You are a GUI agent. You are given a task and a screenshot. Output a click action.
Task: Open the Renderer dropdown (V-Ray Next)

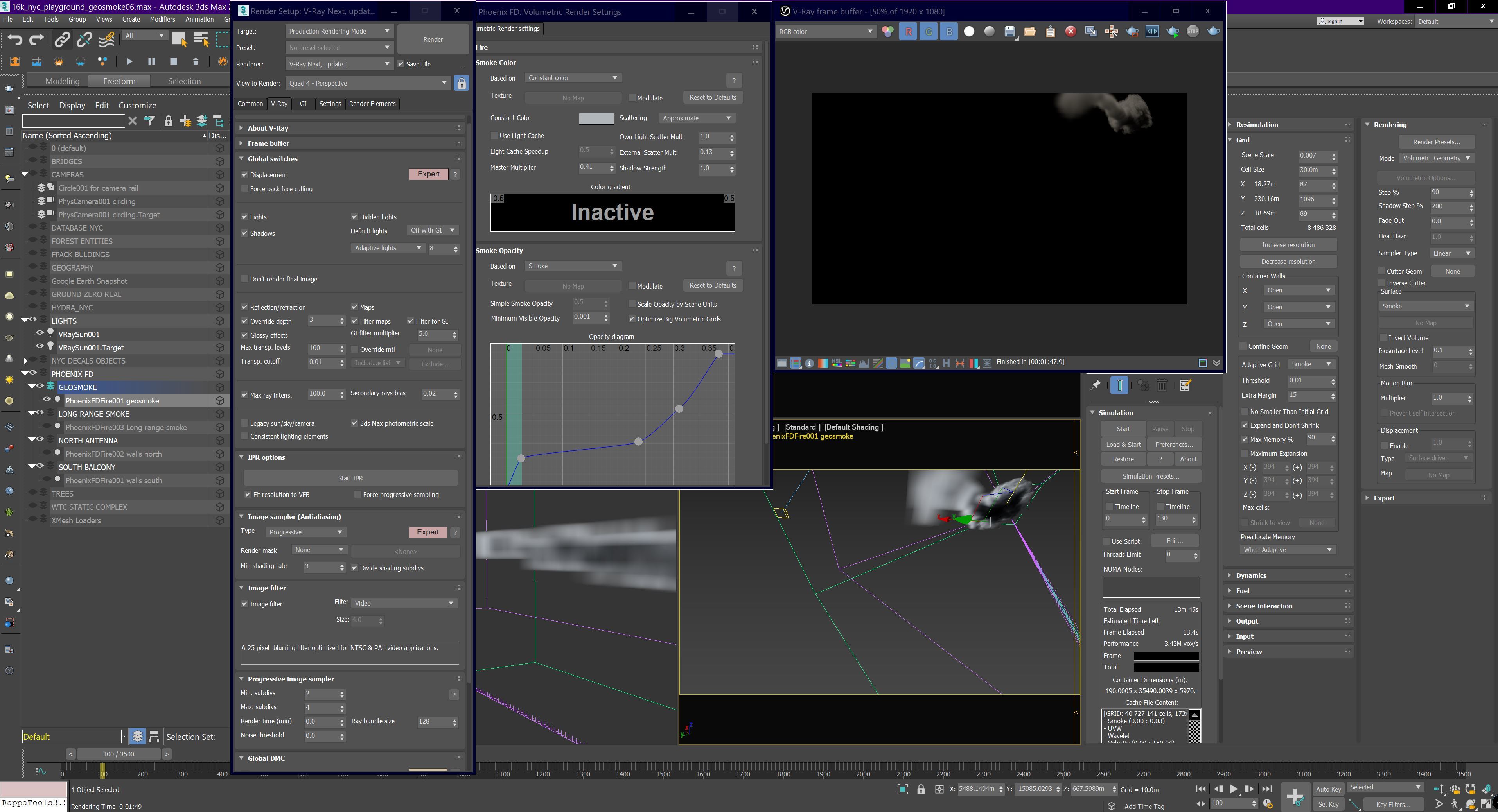point(339,64)
